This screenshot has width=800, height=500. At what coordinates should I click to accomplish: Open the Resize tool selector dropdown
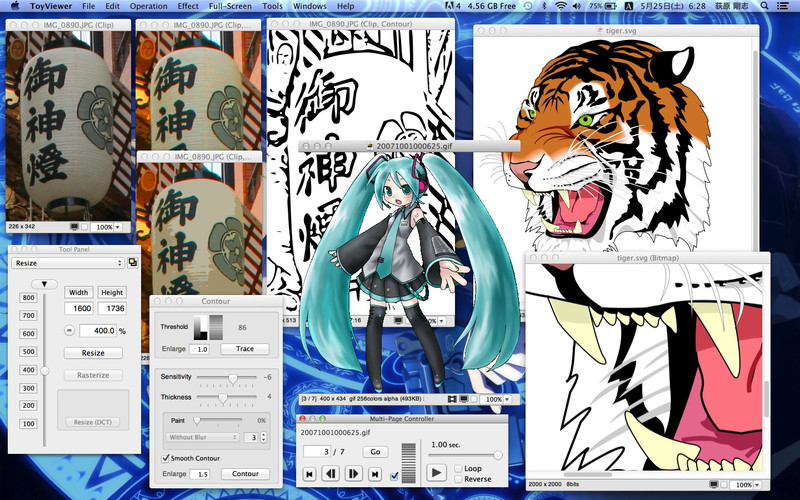coord(68,263)
